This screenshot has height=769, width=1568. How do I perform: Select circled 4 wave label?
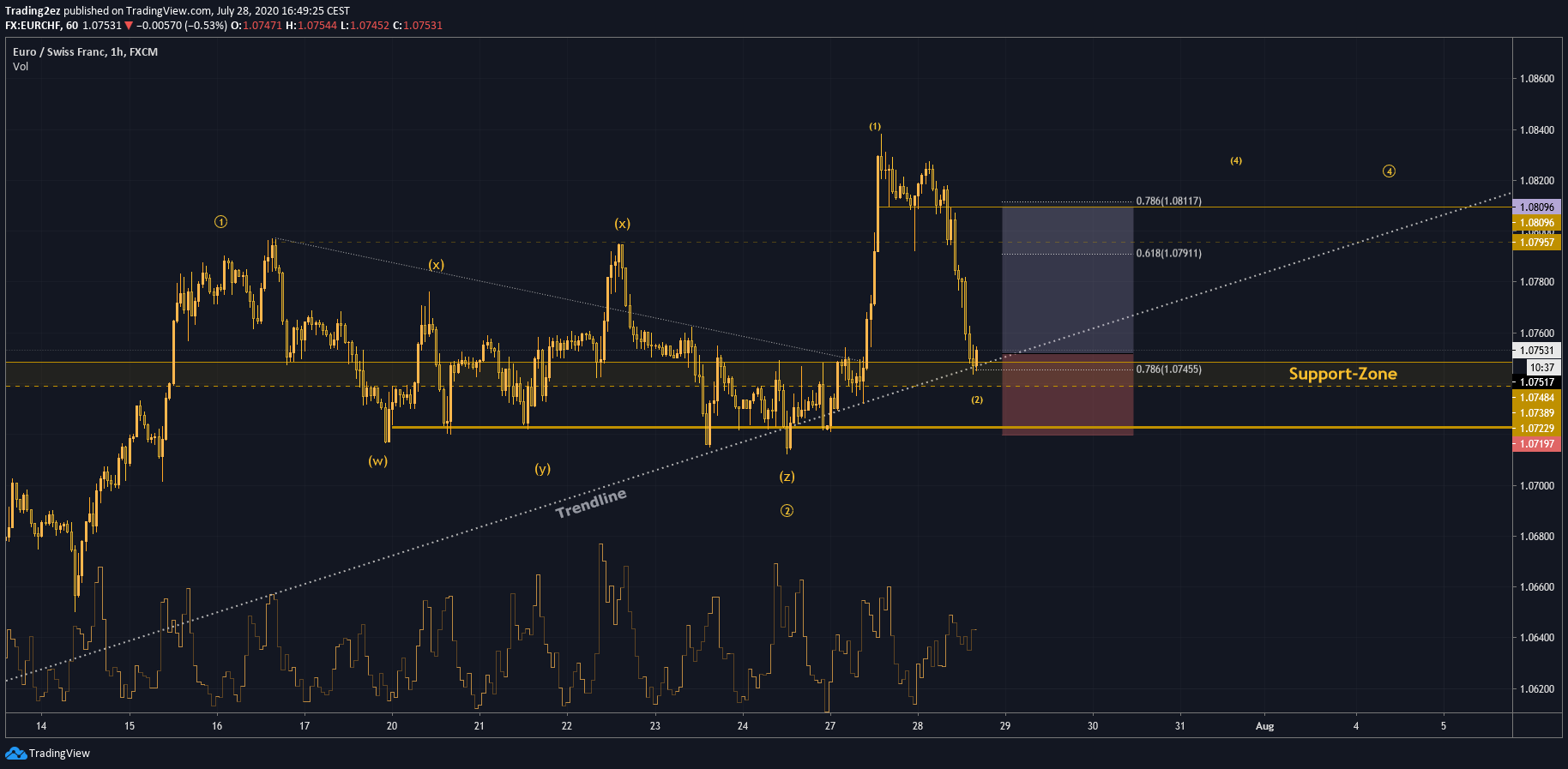(x=1389, y=171)
